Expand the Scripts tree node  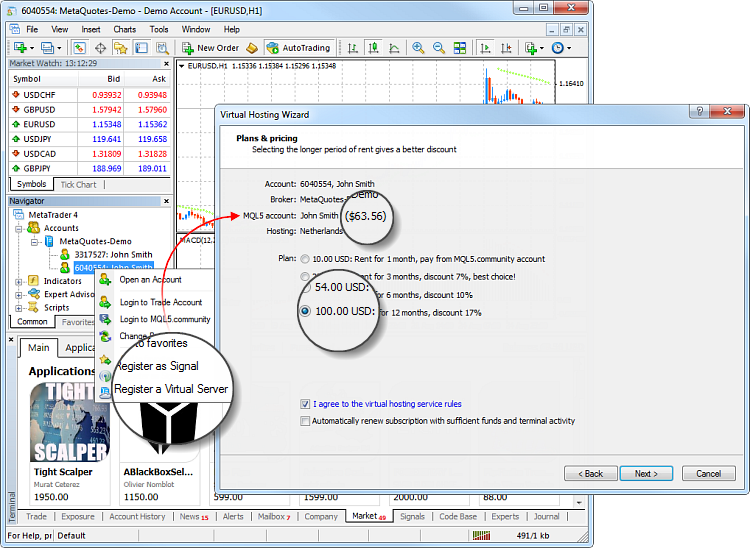coord(20,307)
